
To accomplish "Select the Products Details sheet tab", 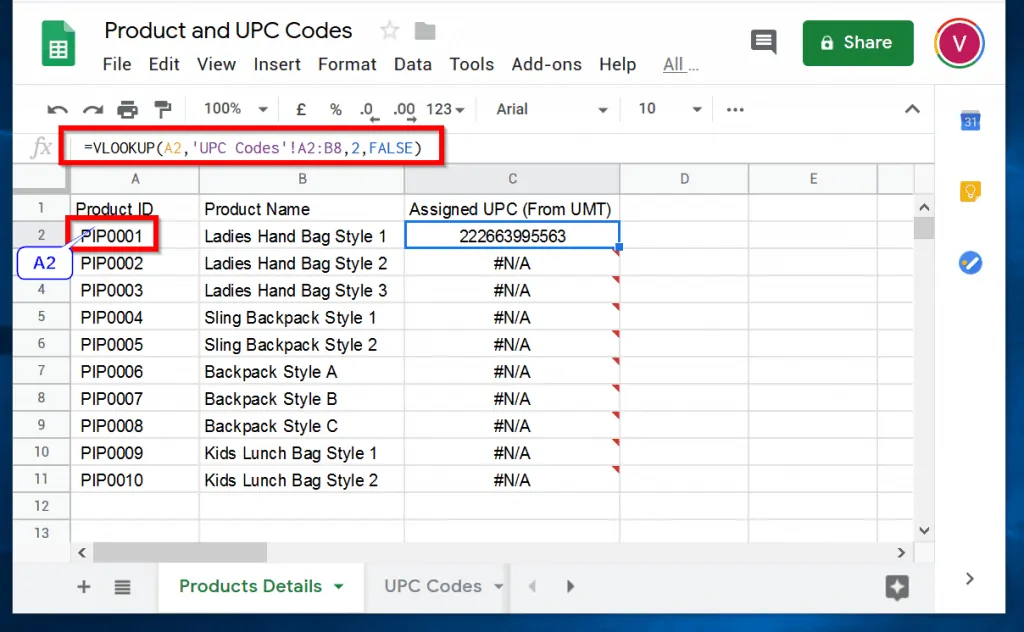I will pos(251,586).
